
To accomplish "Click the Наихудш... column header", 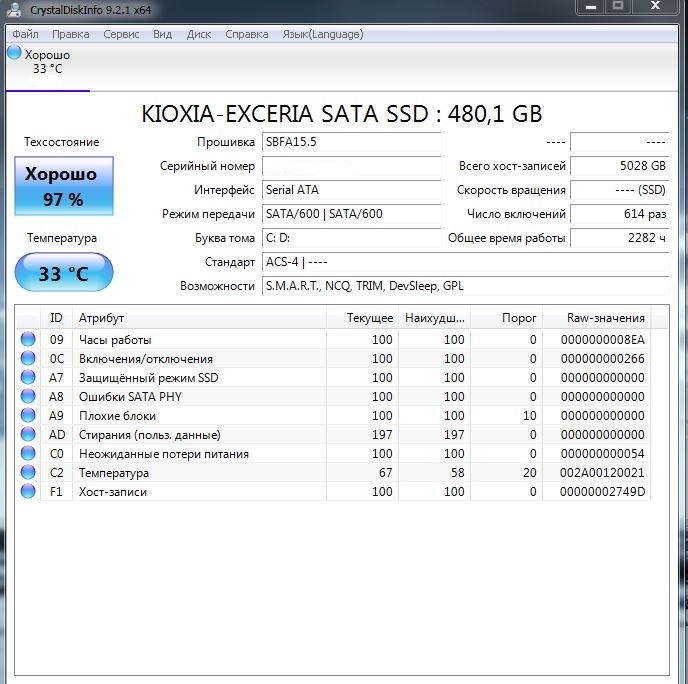I will [434, 318].
